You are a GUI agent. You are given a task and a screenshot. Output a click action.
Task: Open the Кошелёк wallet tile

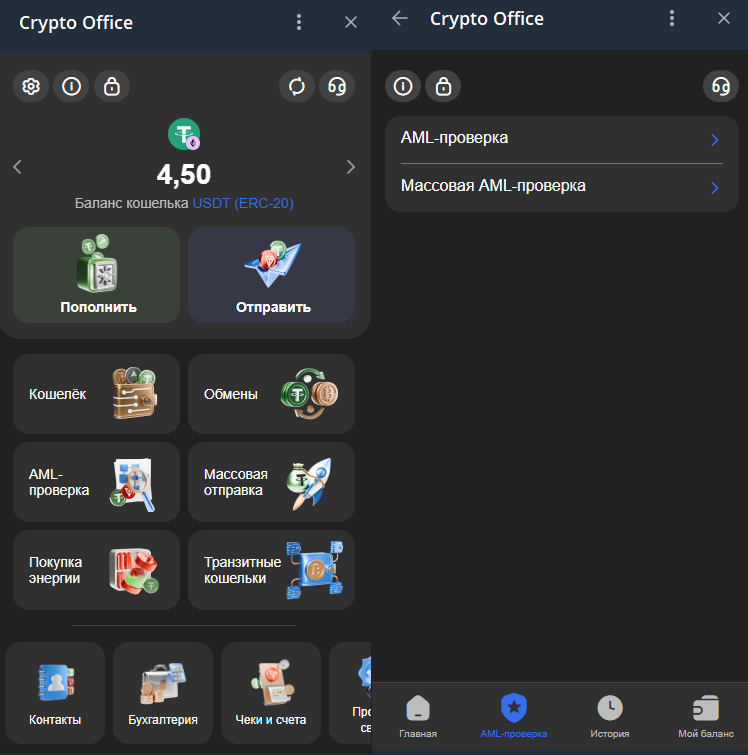pyautogui.click(x=97, y=394)
